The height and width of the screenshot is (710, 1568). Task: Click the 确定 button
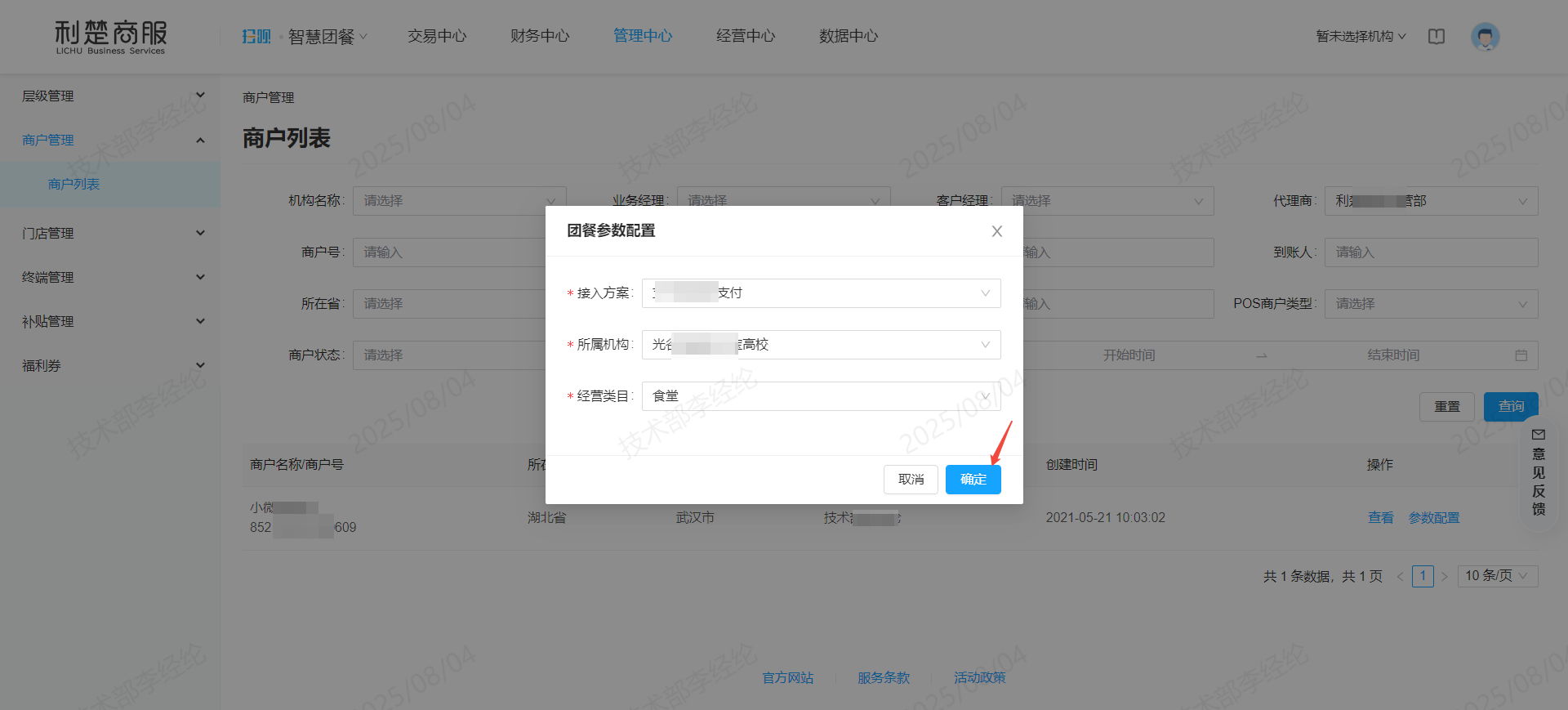pyautogui.click(x=973, y=480)
